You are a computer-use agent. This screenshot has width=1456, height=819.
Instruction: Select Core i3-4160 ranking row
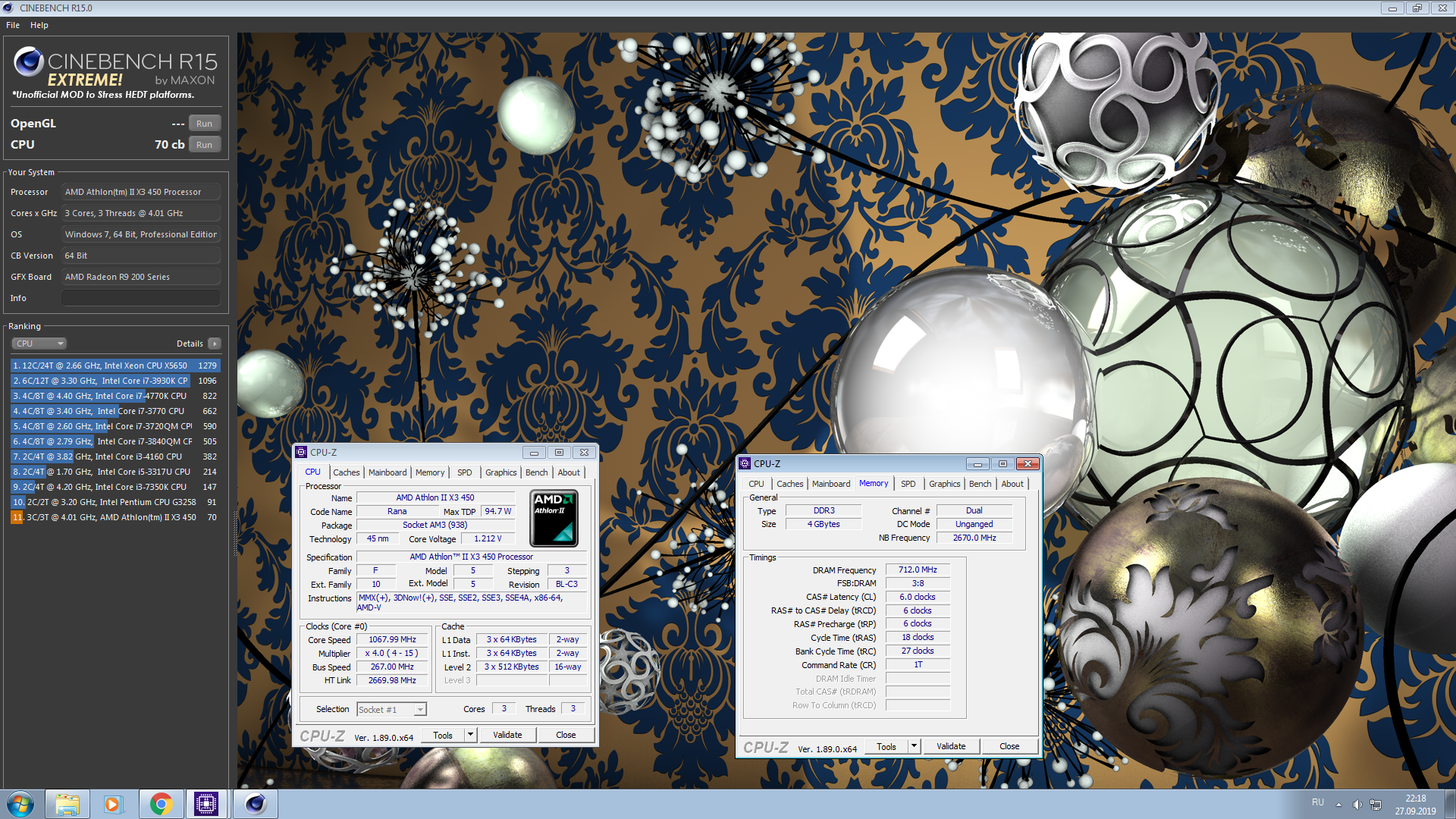(115, 457)
